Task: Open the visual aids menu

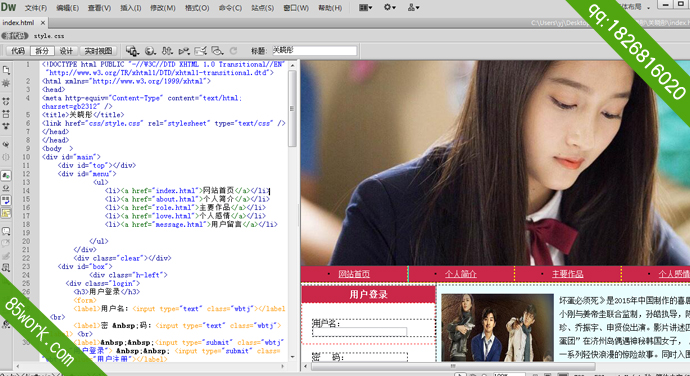Action: (x=217, y=51)
